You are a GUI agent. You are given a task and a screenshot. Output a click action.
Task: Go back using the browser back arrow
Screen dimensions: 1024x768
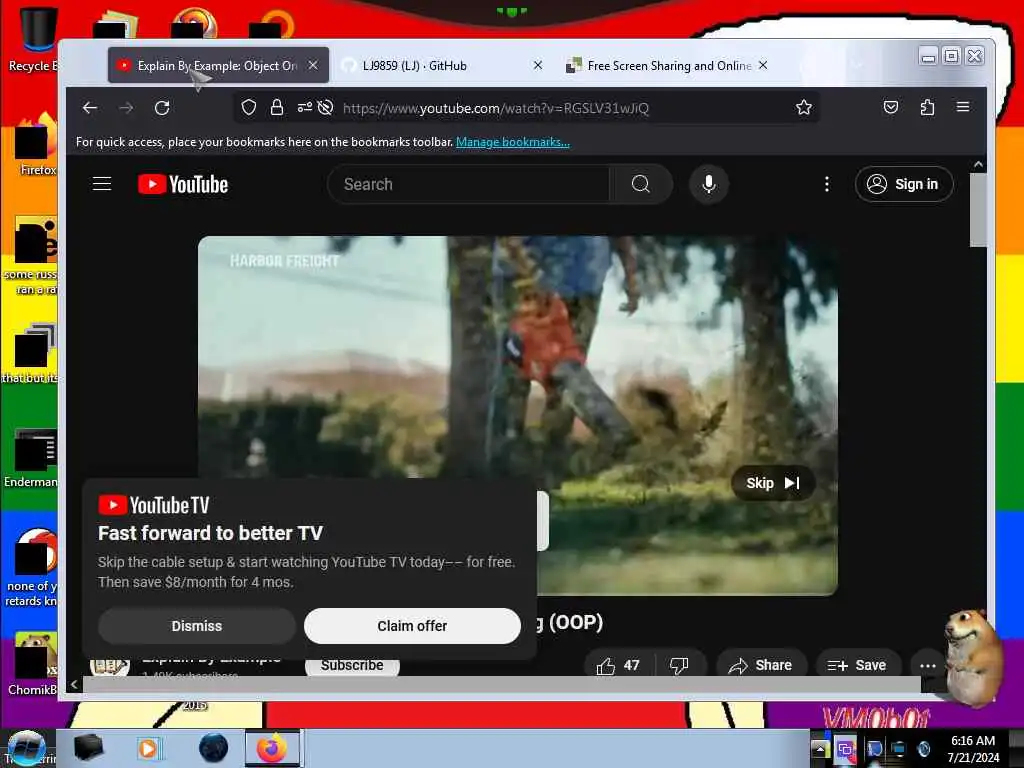90,108
